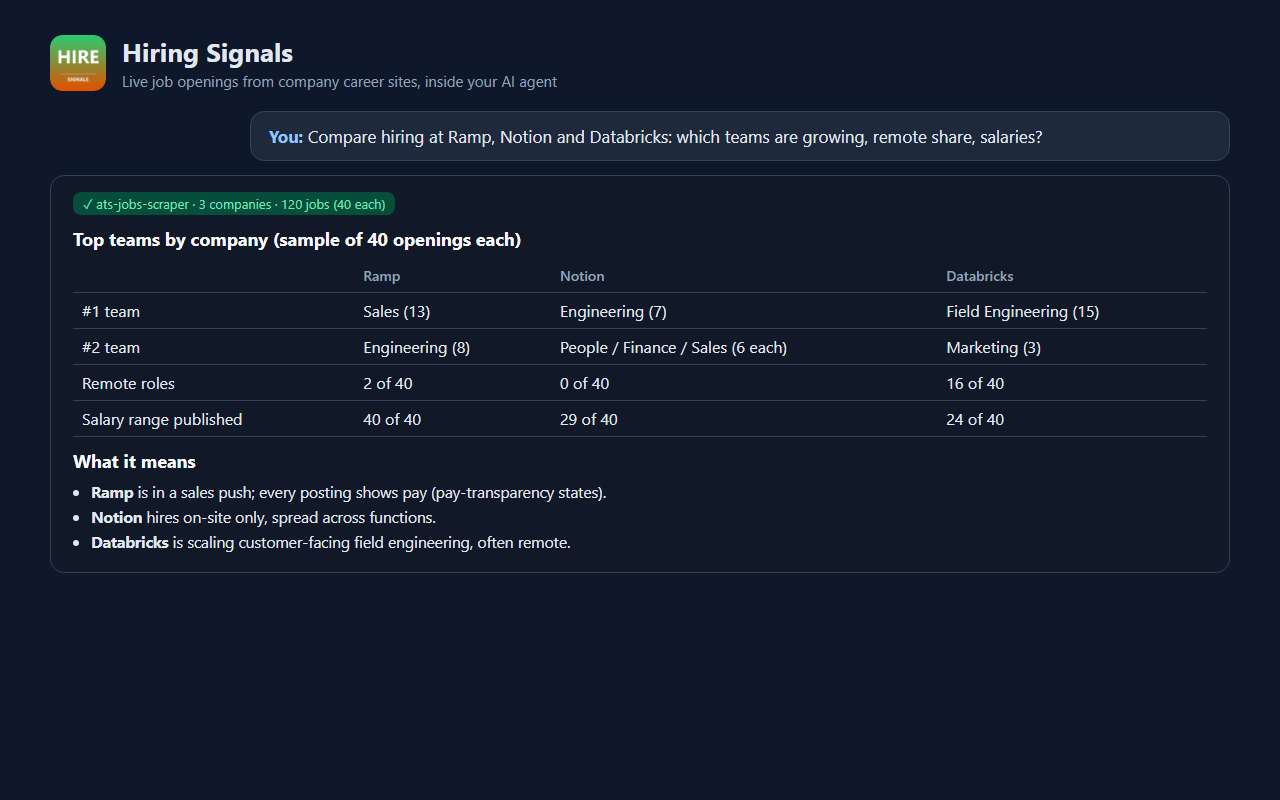Click the "Hiring Signals" title

point(208,53)
